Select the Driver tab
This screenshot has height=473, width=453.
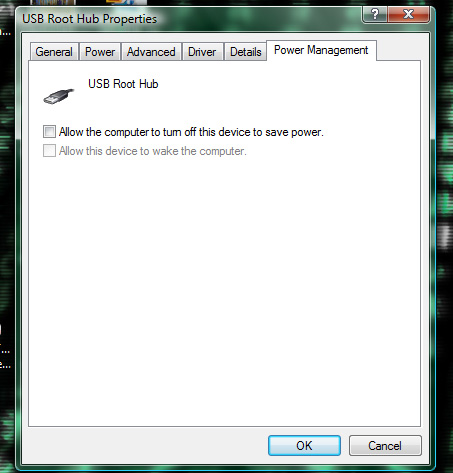[202, 52]
